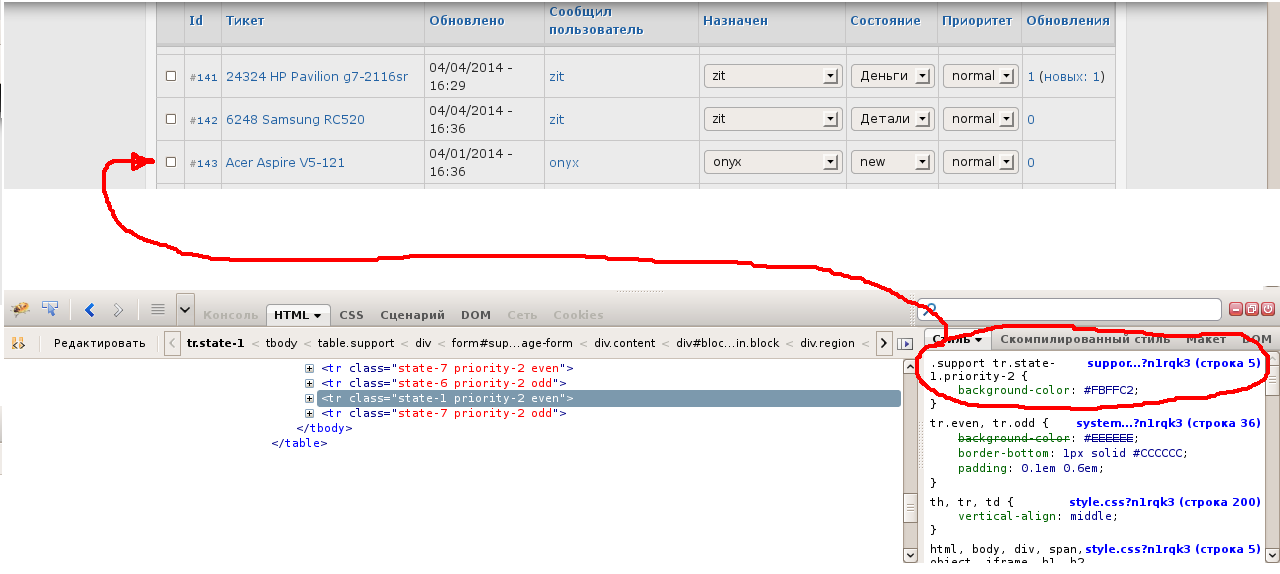The width and height of the screenshot is (1280, 574).
Task: Switch to the DOM panel tab
Action: tap(476, 315)
